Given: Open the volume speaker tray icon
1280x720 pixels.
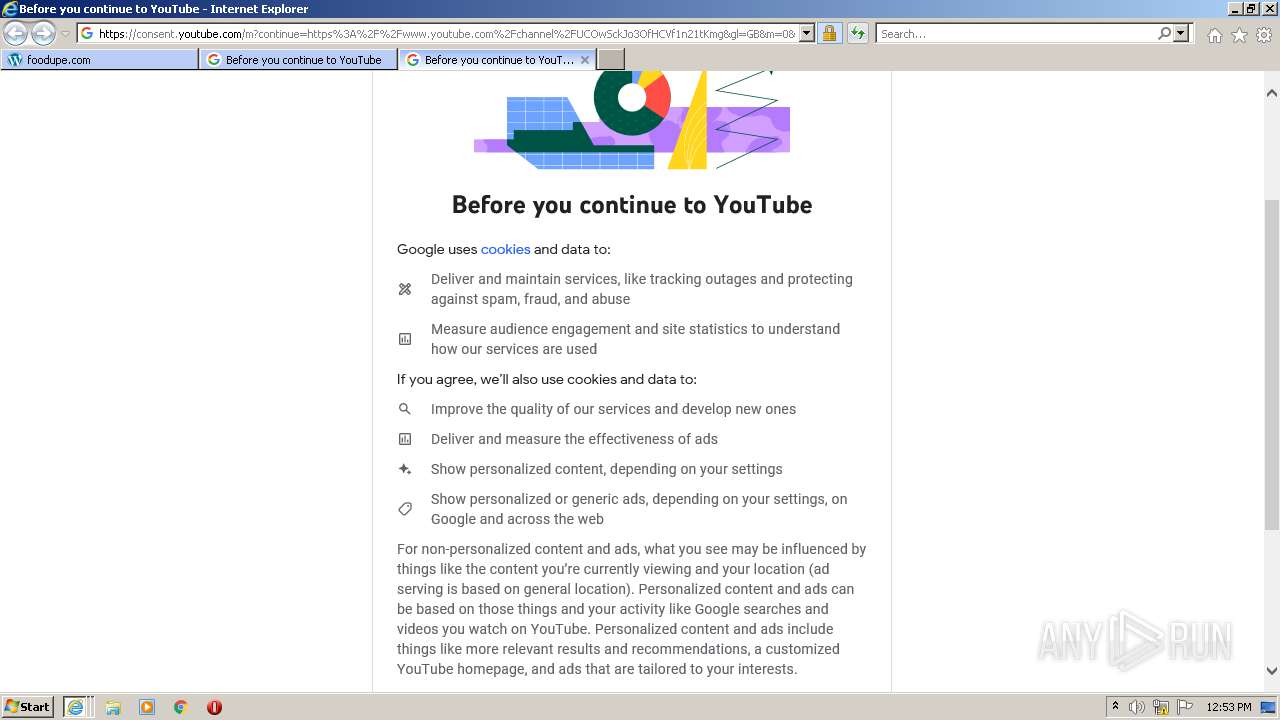Looking at the screenshot, I should (1137, 707).
